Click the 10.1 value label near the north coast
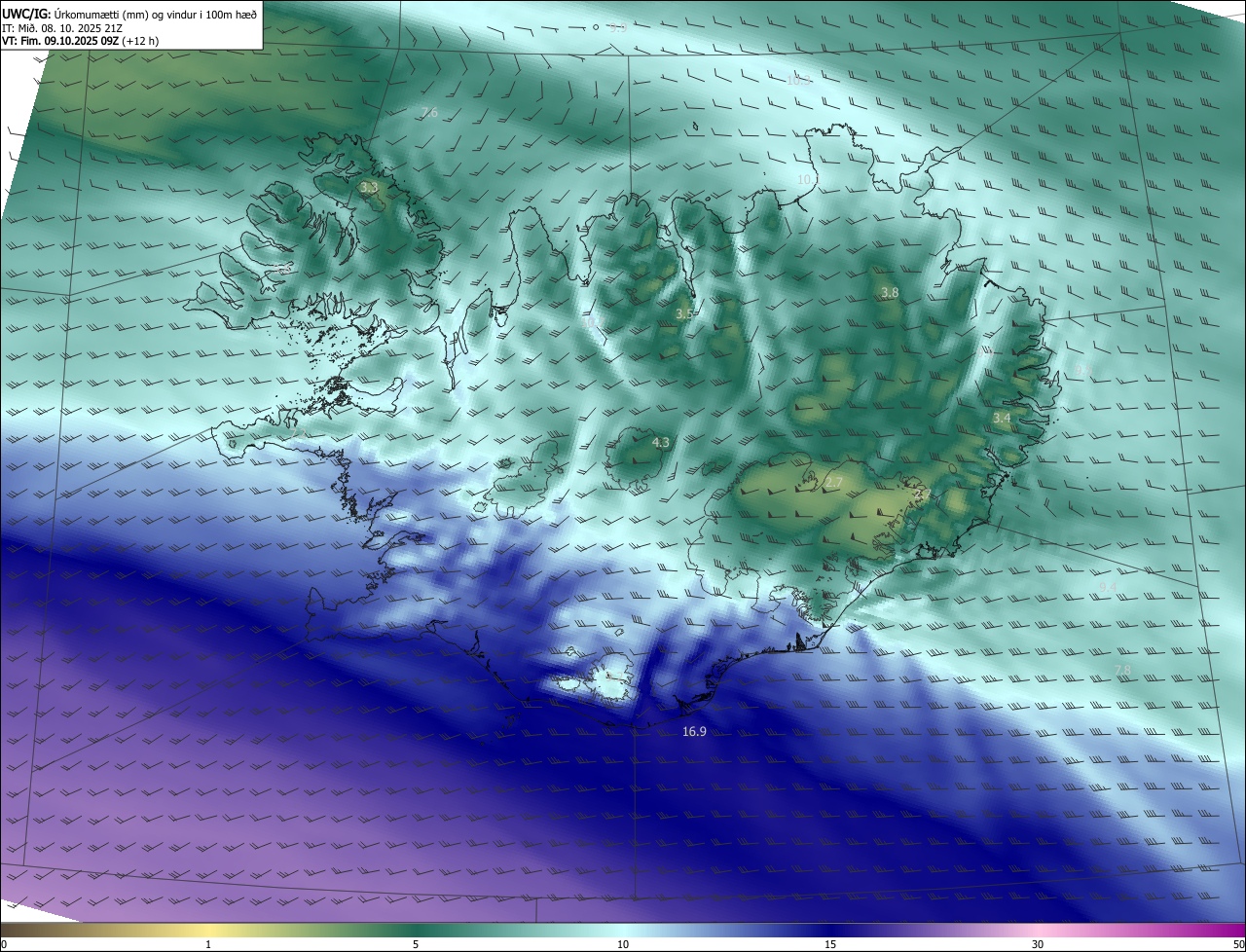 [807, 180]
